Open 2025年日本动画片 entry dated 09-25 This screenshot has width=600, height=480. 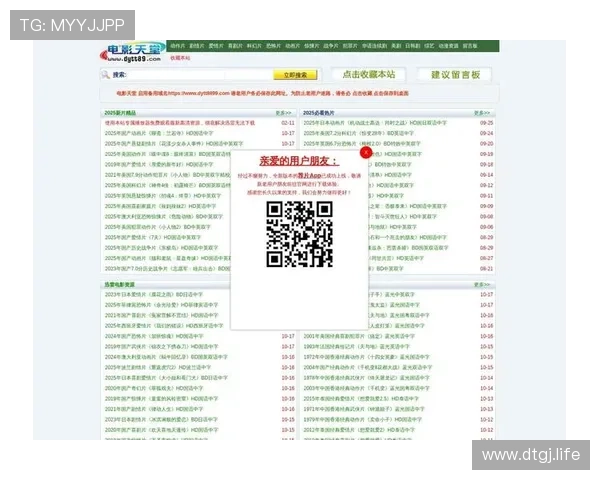coord(375,123)
